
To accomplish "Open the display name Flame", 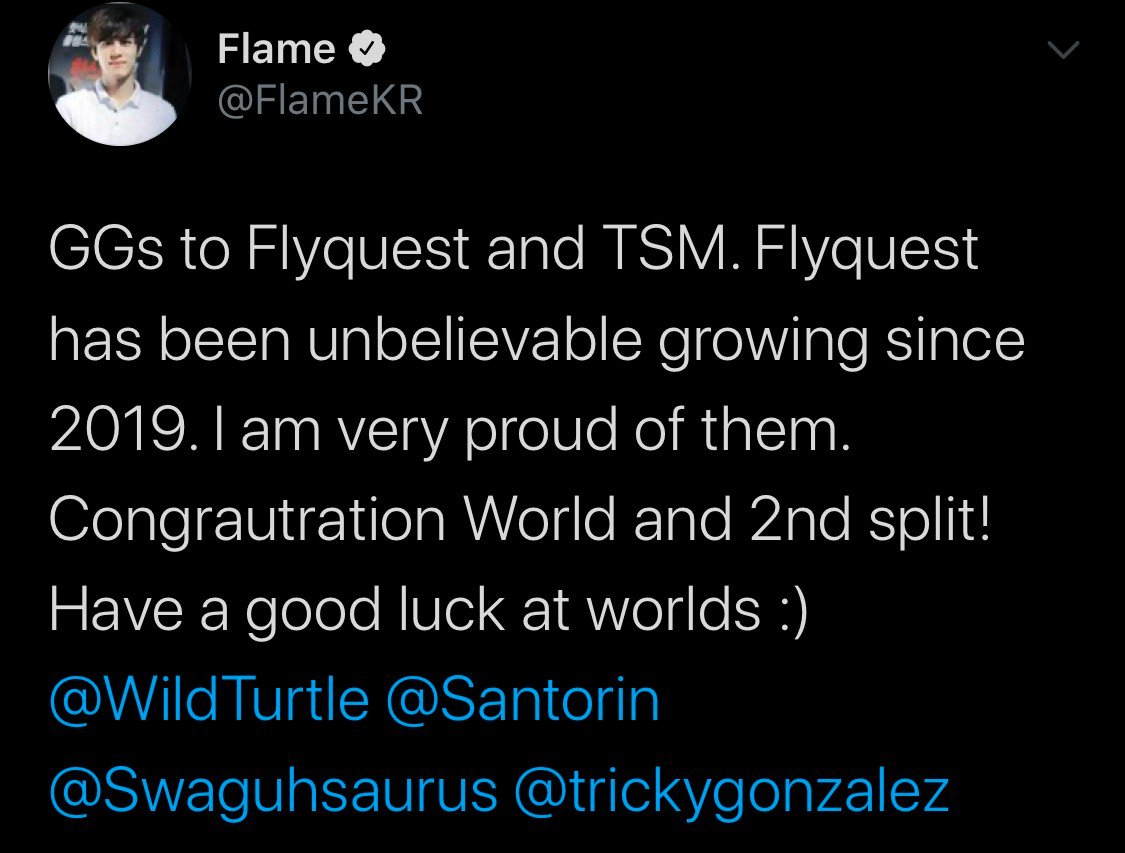I will coord(276,49).
